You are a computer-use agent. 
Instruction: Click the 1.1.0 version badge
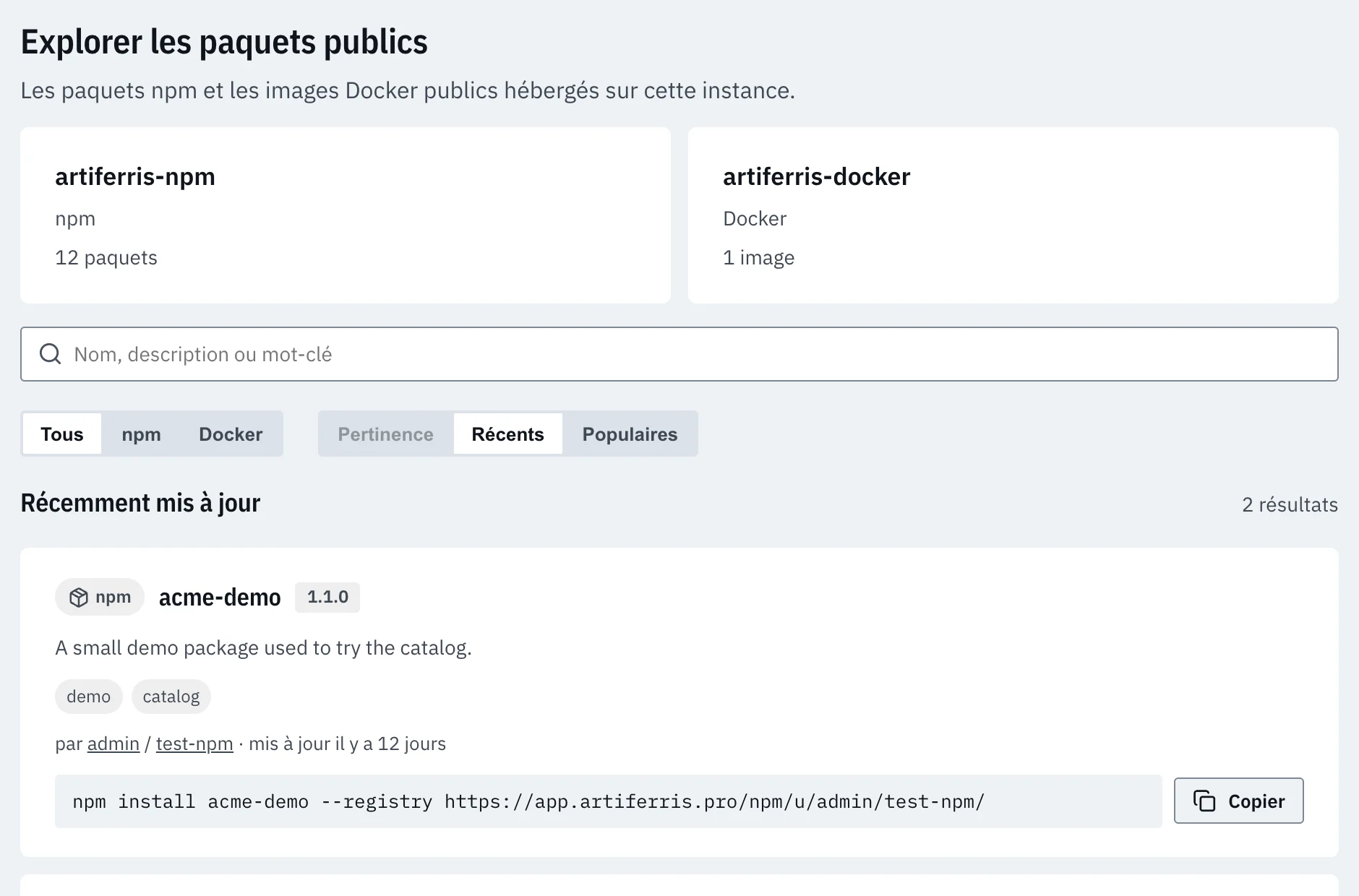coord(327,597)
